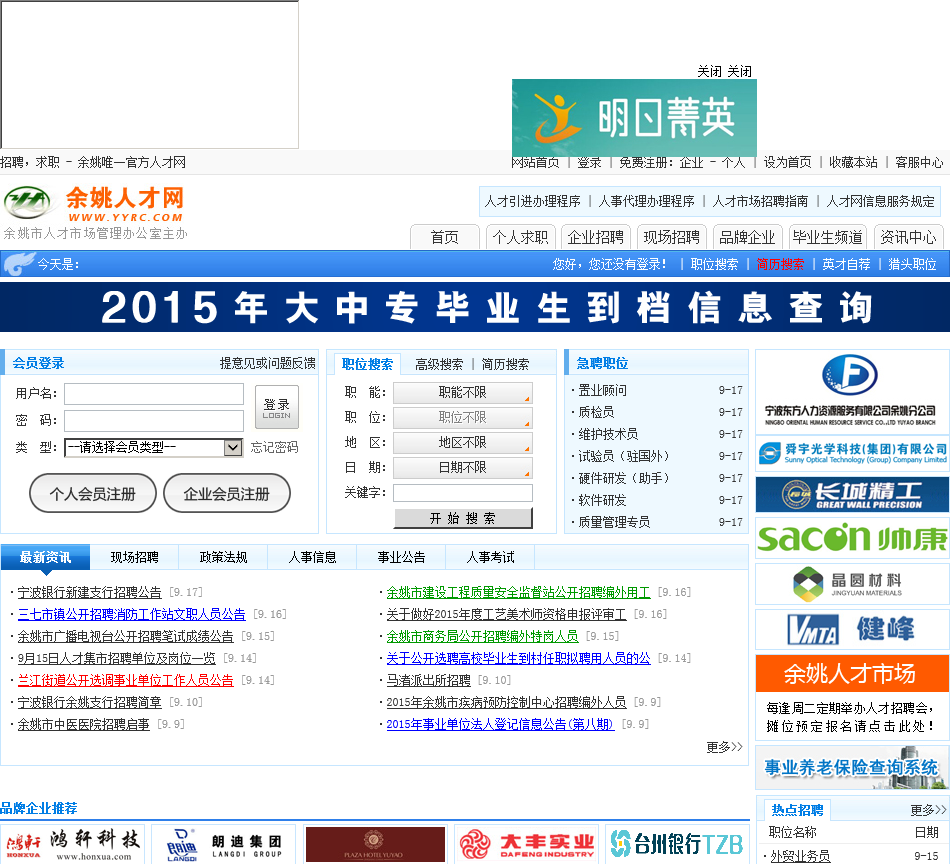950x864 pixels.
Task: Open news 兰江街道公开选调事业单位工作人员公告
Action: [125, 680]
